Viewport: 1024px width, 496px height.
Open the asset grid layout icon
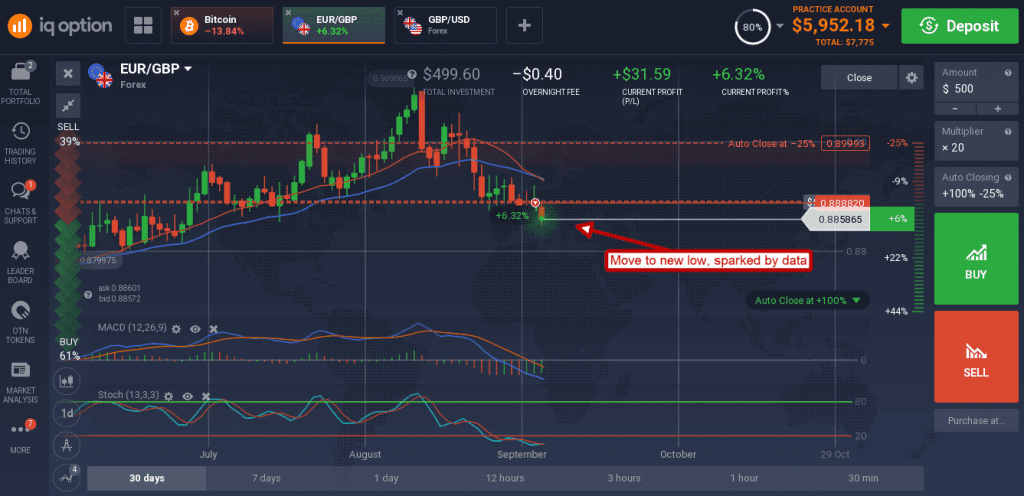[x=143, y=25]
